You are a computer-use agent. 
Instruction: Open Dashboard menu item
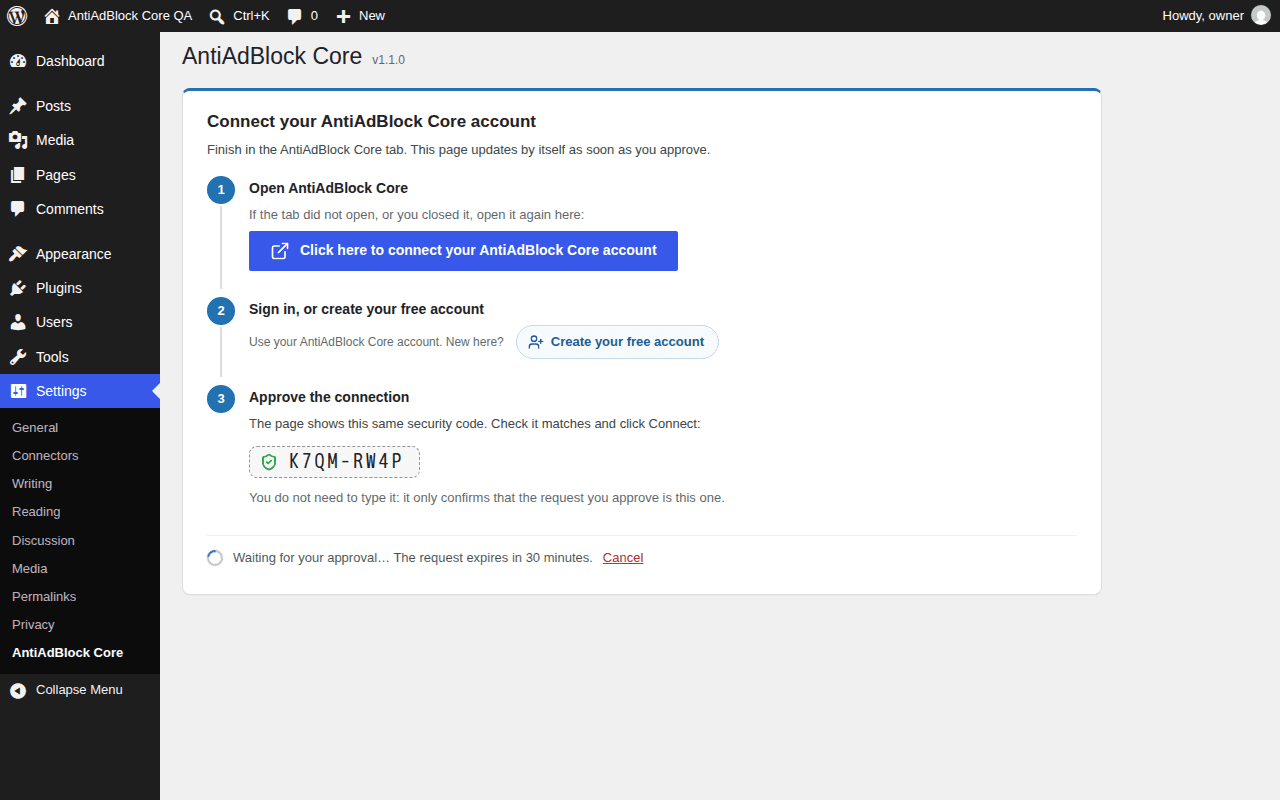click(x=80, y=61)
